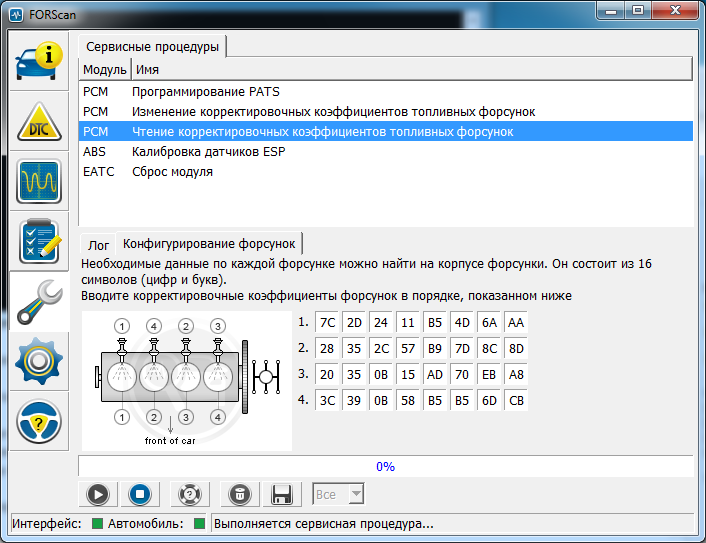Click injector 1 field '7C'
The image size is (706, 543).
point(327,322)
